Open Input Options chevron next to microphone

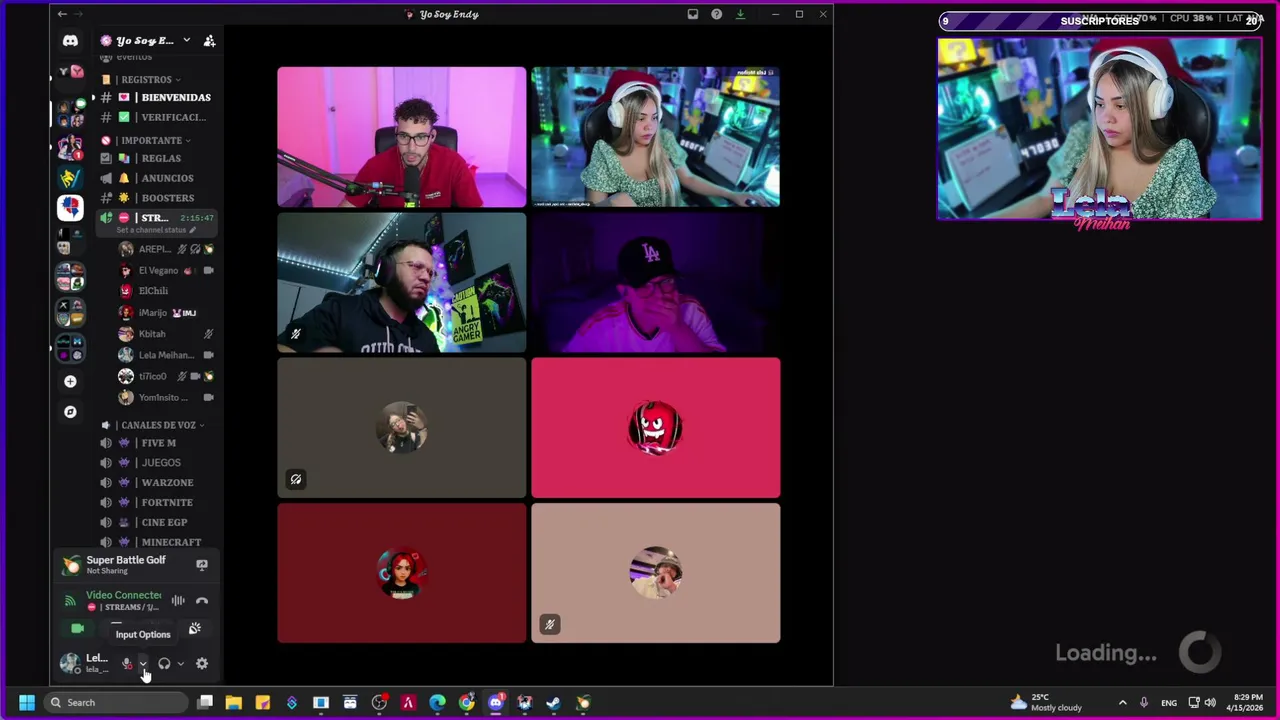click(x=142, y=663)
